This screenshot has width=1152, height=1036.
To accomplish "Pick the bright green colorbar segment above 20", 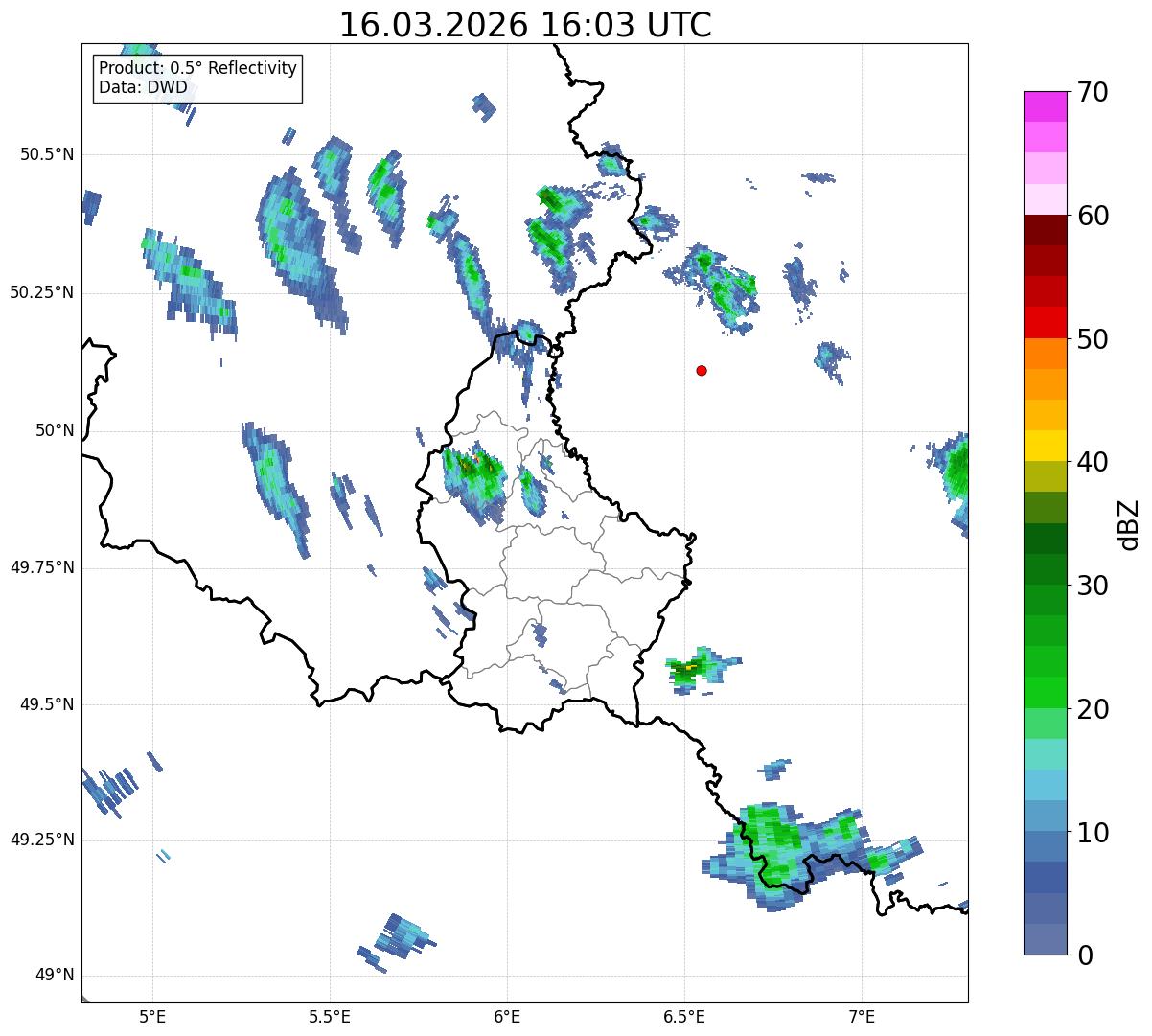I will (x=1045, y=692).
